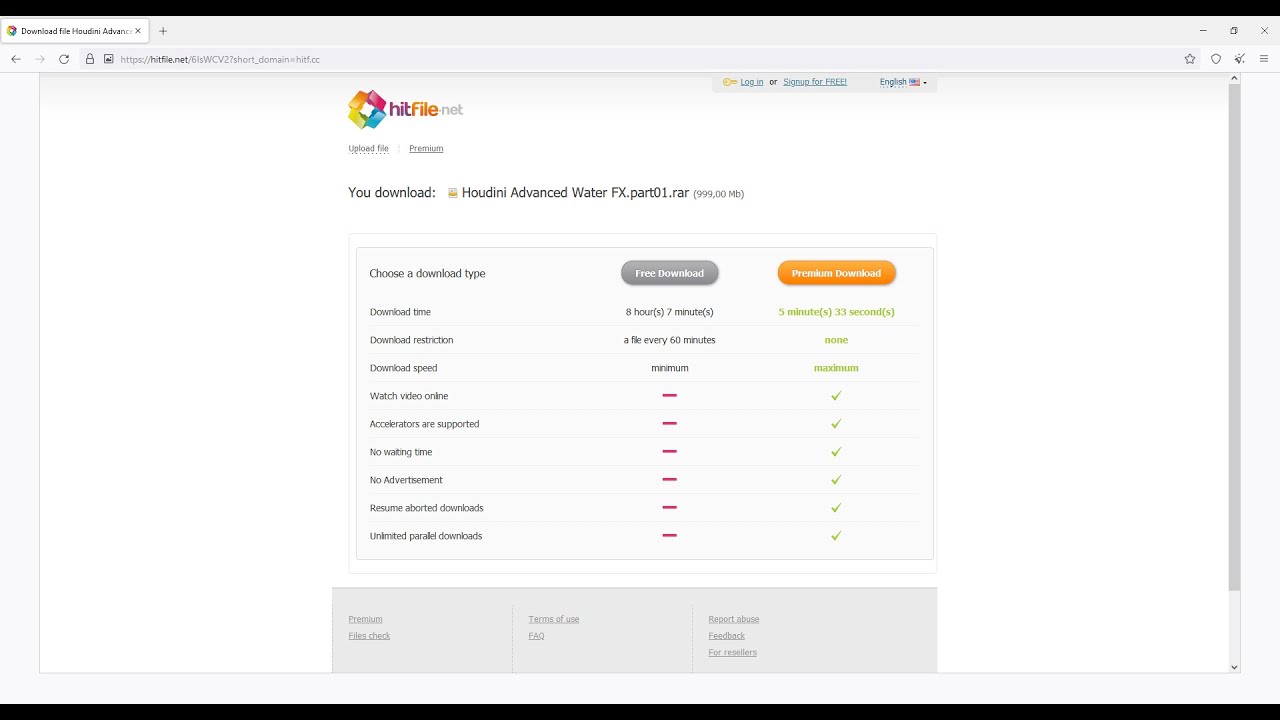This screenshot has width=1280, height=720.
Task: Click the key icon beside Log in
Action: coord(730,82)
